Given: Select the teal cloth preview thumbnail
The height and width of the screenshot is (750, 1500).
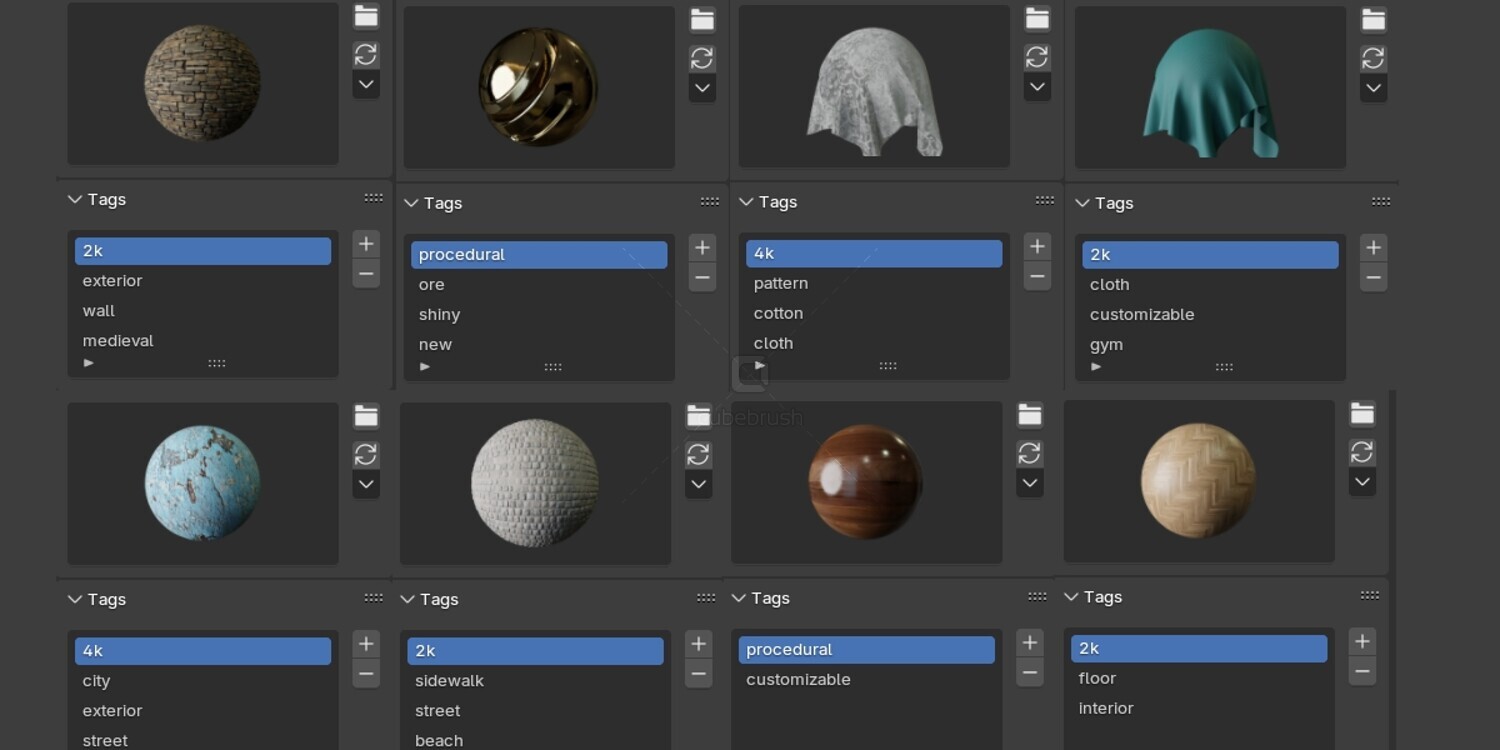Looking at the screenshot, I should click(1210, 87).
